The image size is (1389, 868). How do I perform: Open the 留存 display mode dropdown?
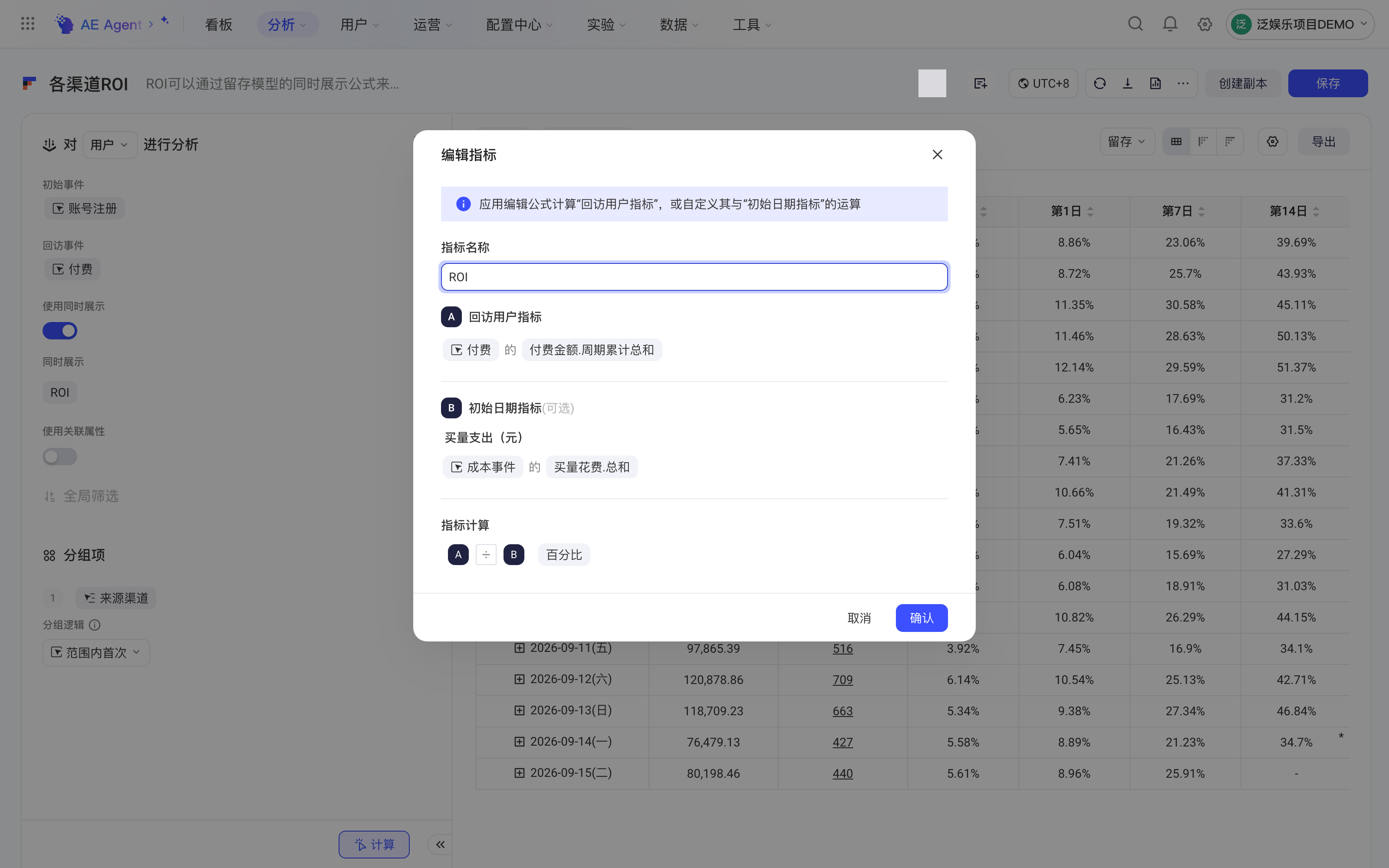pyautogui.click(x=1127, y=142)
